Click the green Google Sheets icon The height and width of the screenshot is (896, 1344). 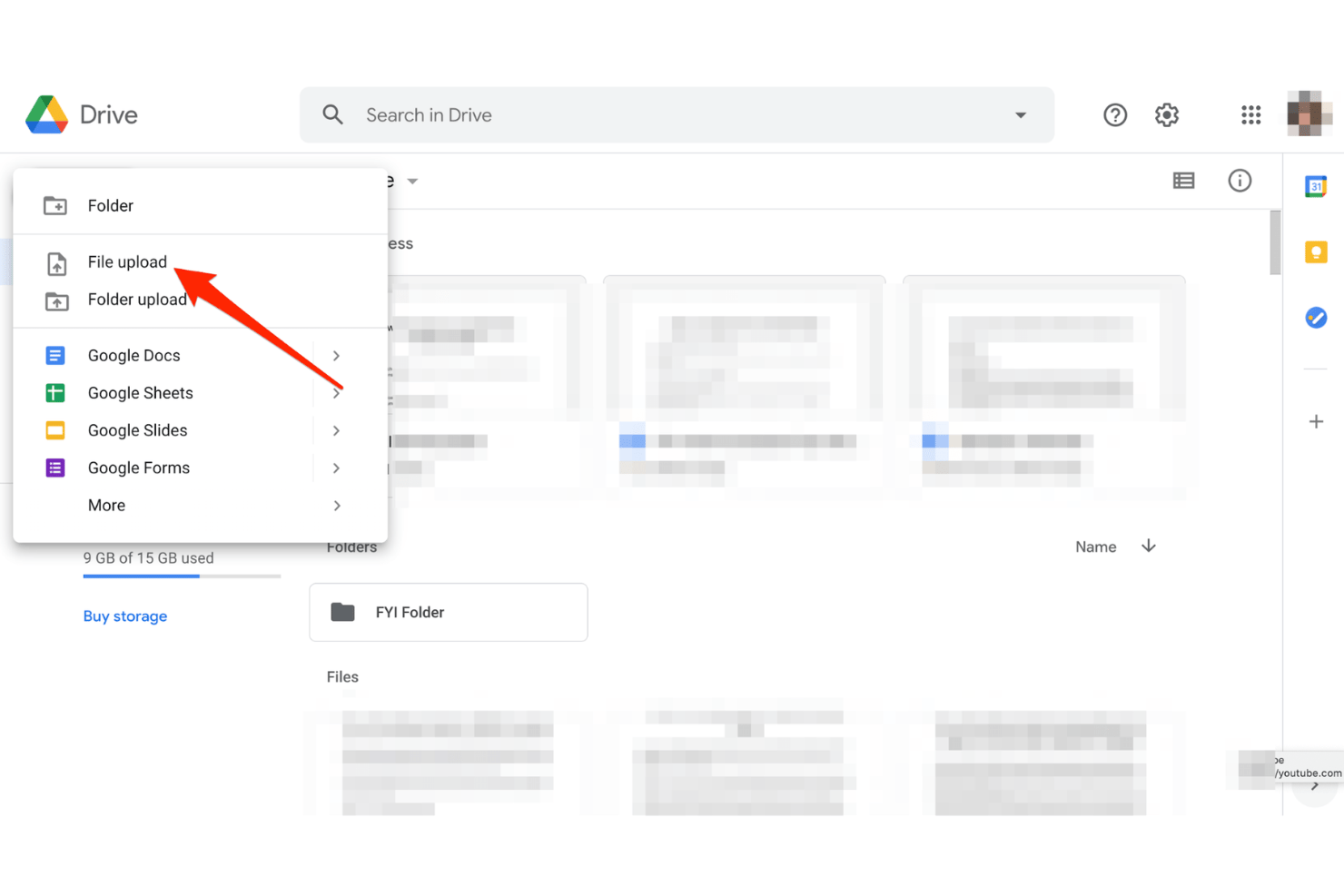55,393
